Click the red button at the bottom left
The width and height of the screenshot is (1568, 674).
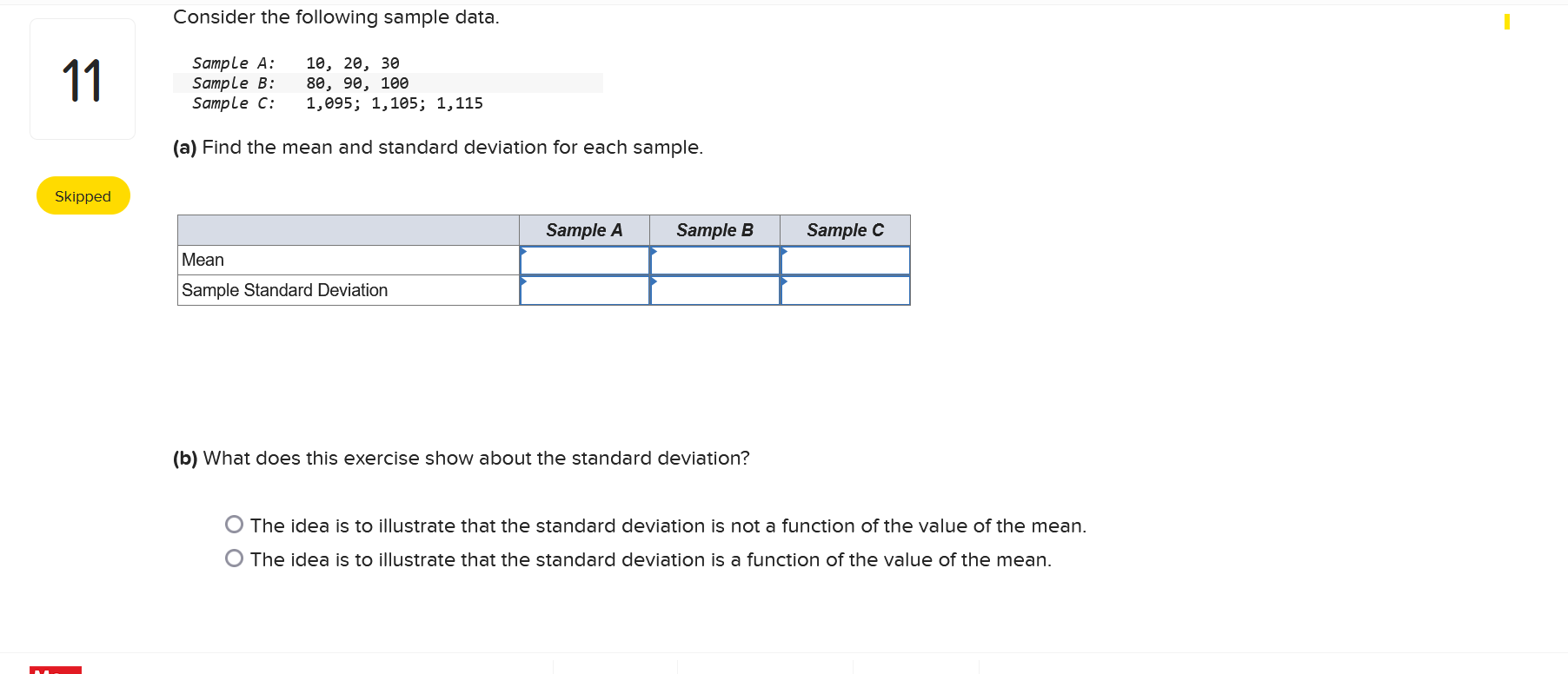tap(56, 670)
